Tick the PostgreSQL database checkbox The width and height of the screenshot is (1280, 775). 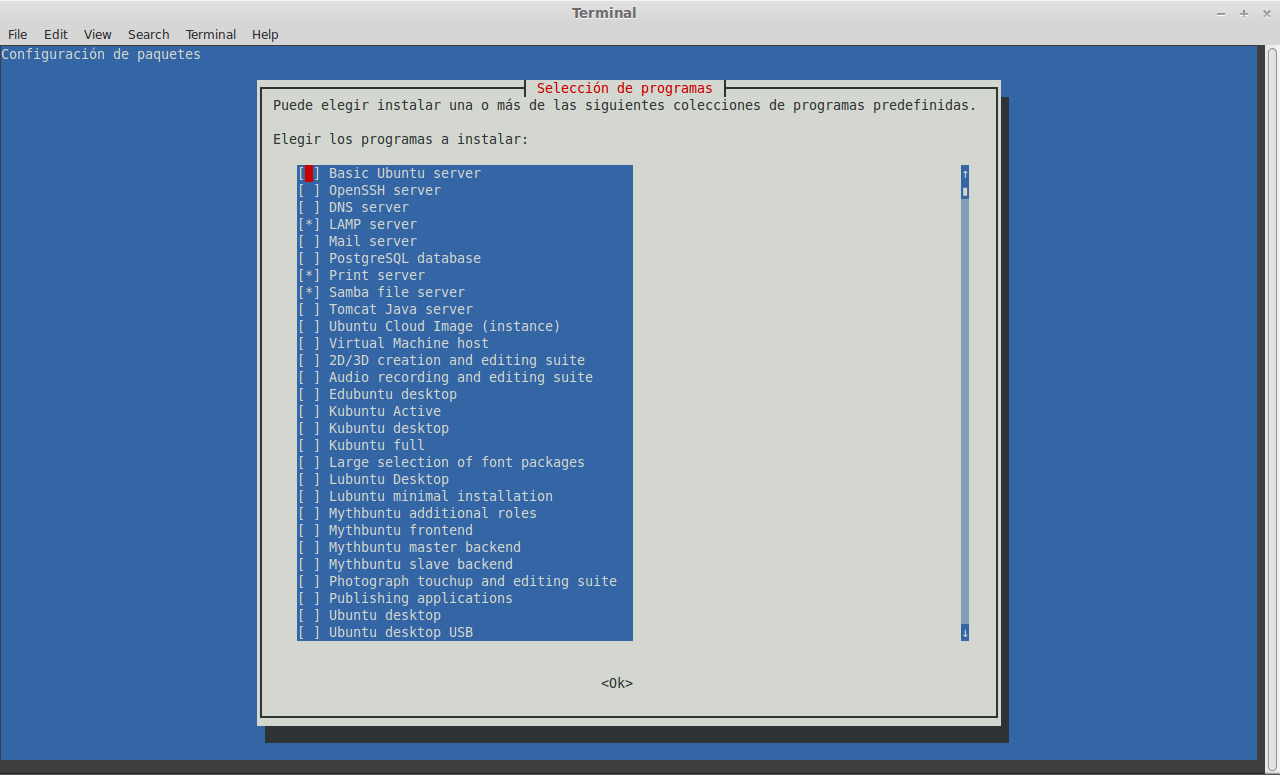point(309,258)
